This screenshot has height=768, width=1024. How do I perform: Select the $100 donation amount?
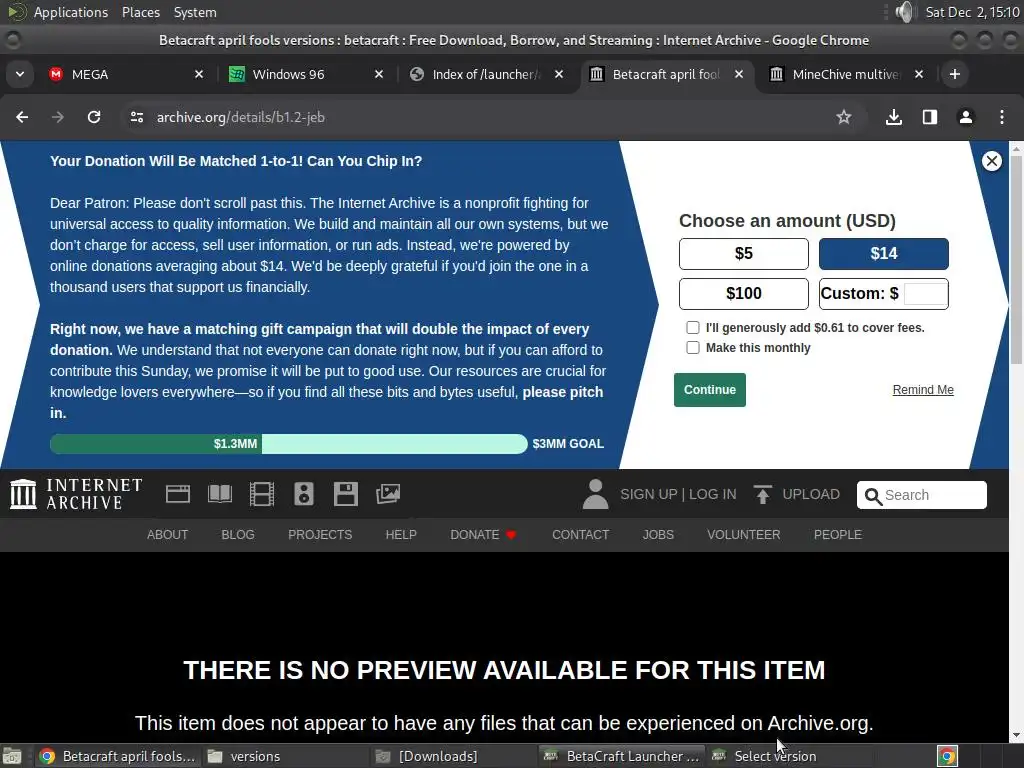(x=744, y=294)
